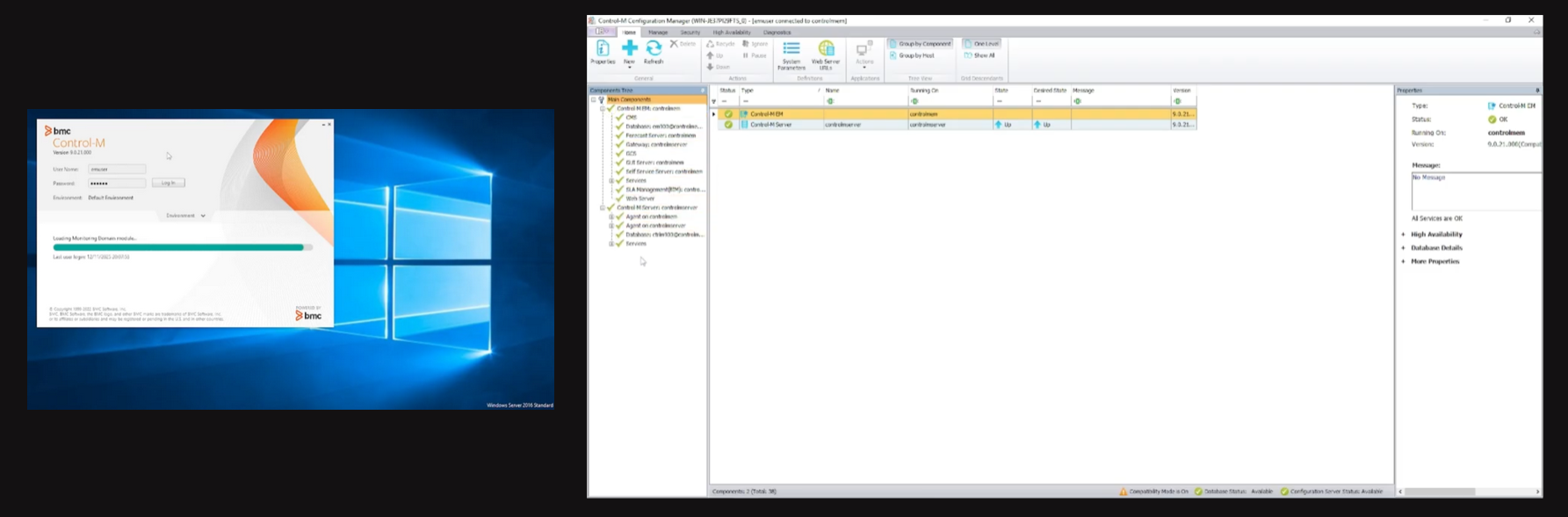Click the Log In button
This screenshot has width=1568, height=517.
point(168,183)
